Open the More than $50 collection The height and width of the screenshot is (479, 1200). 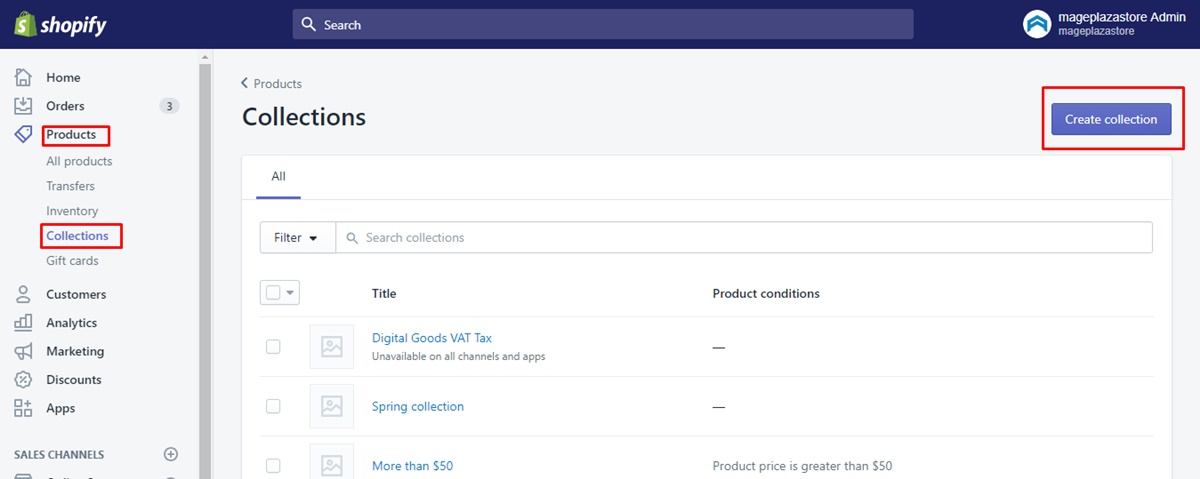tap(413, 466)
